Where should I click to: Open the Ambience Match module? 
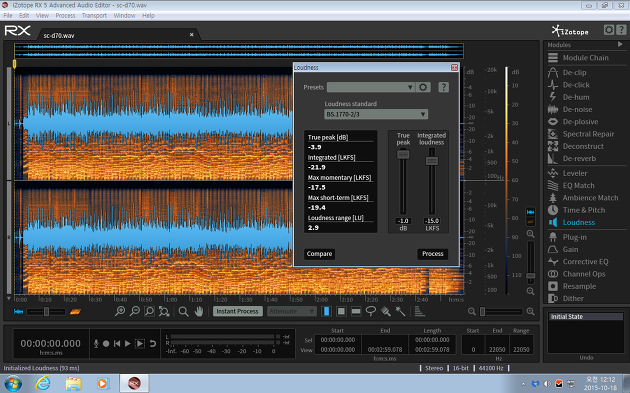[x=583, y=198]
